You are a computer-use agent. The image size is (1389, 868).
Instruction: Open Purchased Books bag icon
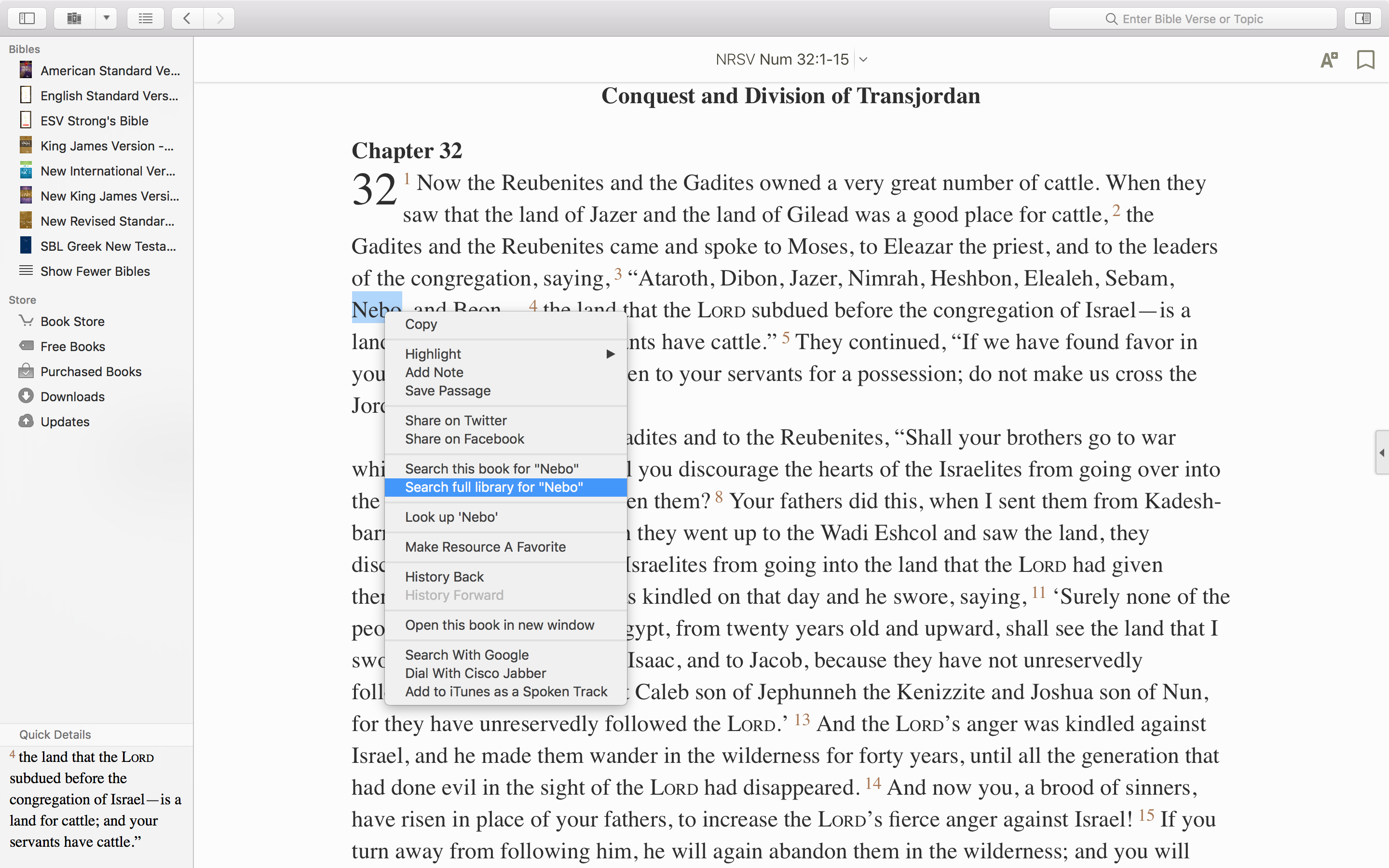pos(26,371)
